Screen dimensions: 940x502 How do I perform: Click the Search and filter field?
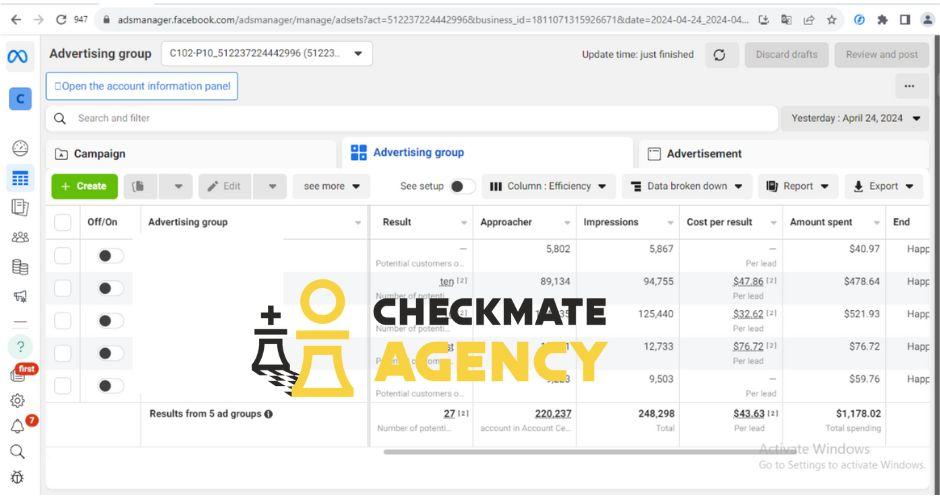tap(412, 119)
